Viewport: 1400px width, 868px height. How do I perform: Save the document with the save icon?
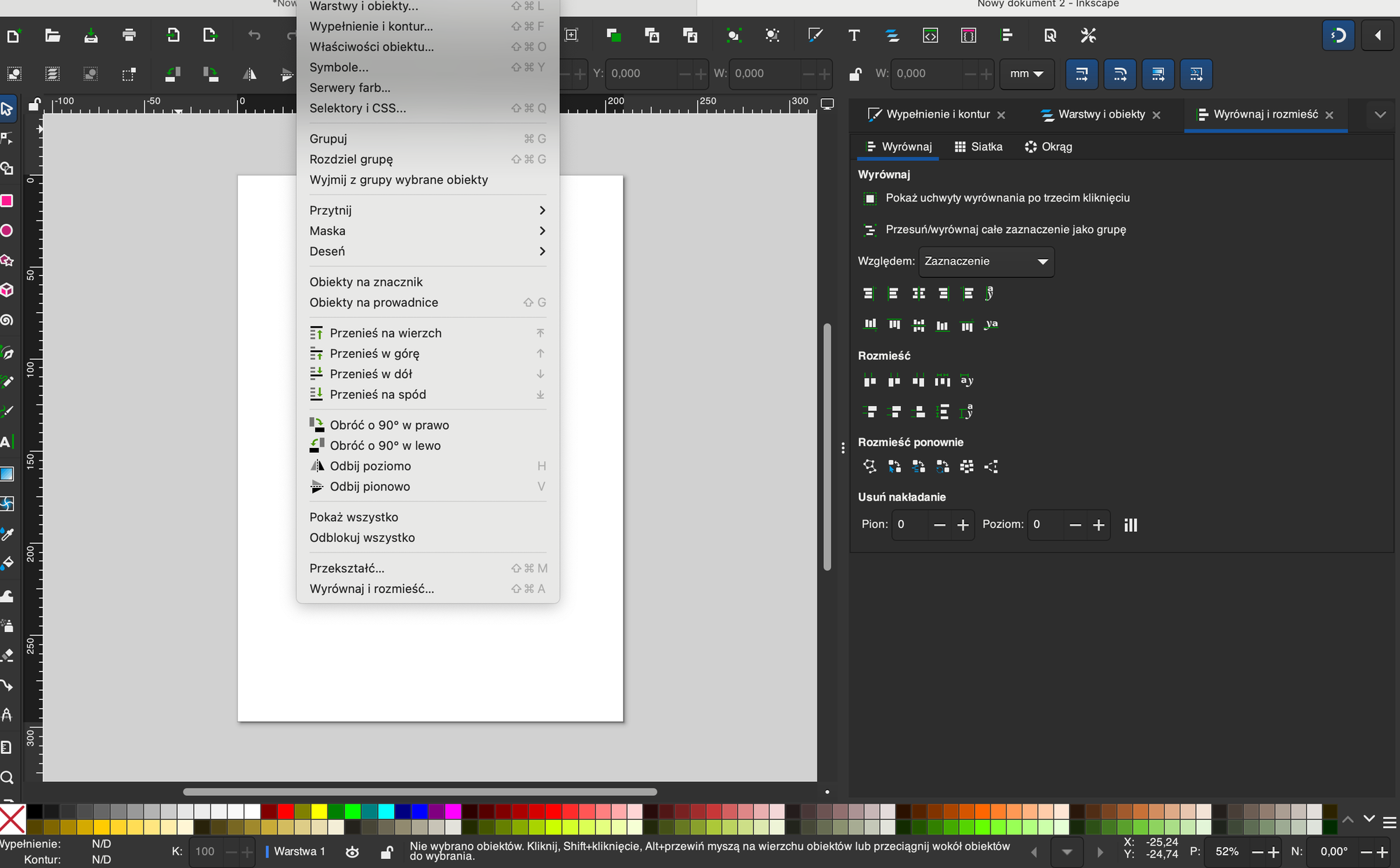tap(91, 35)
